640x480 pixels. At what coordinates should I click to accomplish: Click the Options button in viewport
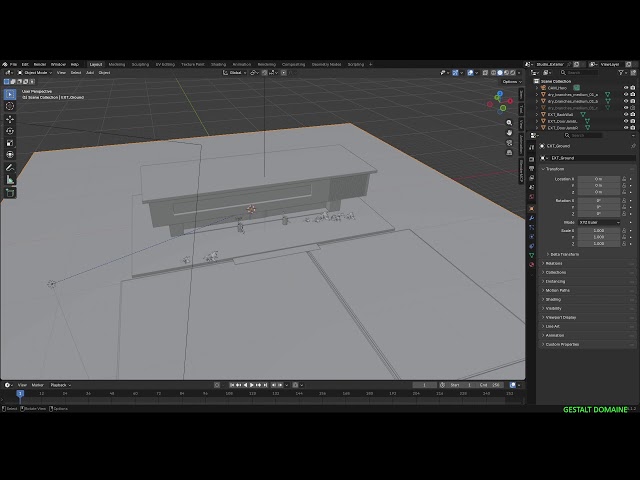click(511, 82)
